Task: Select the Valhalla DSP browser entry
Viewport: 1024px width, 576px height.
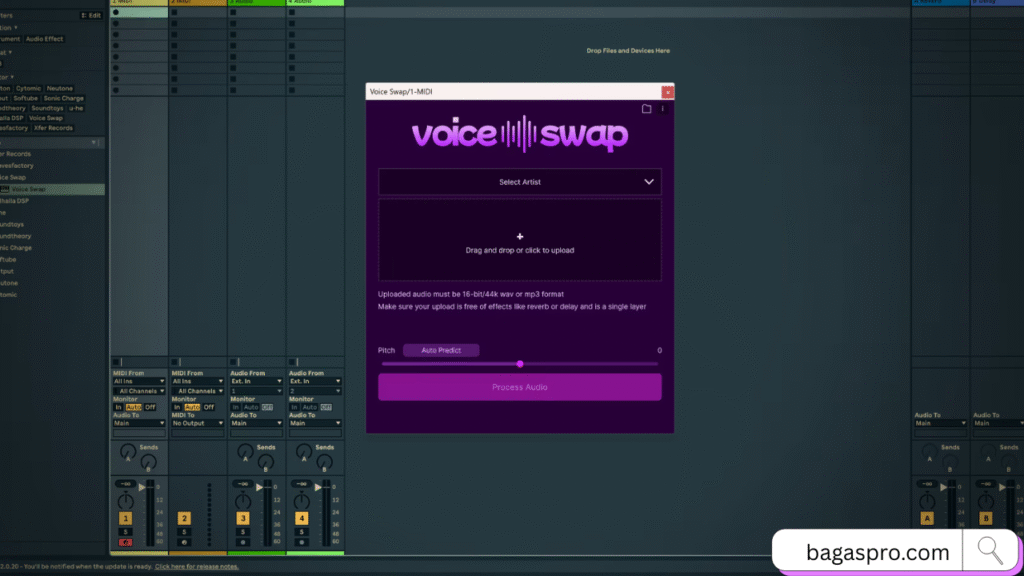Action: tap(16, 201)
